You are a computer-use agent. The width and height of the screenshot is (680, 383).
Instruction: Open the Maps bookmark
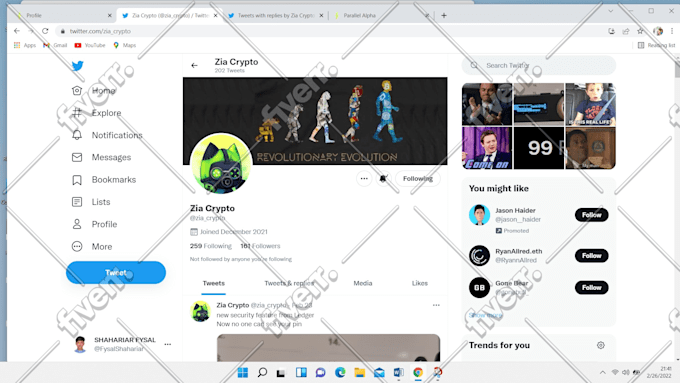124,45
